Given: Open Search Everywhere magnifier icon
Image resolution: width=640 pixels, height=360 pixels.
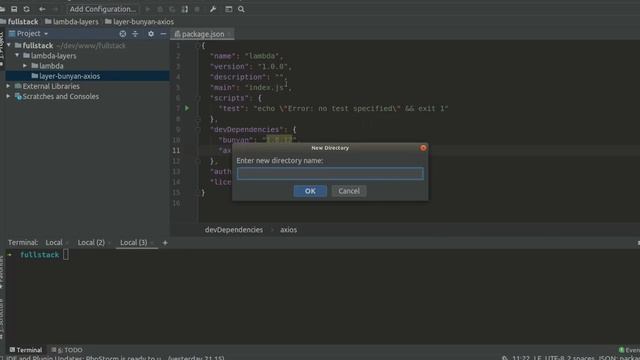Looking at the screenshot, I should (241, 9).
